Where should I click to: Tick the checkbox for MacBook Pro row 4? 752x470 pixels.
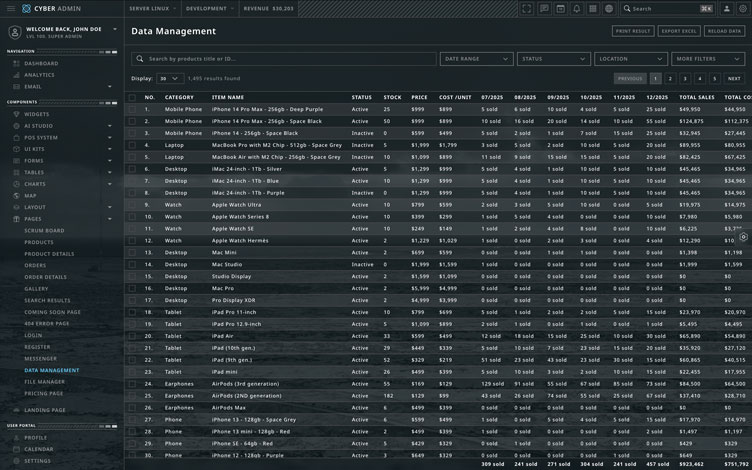[x=132, y=145]
